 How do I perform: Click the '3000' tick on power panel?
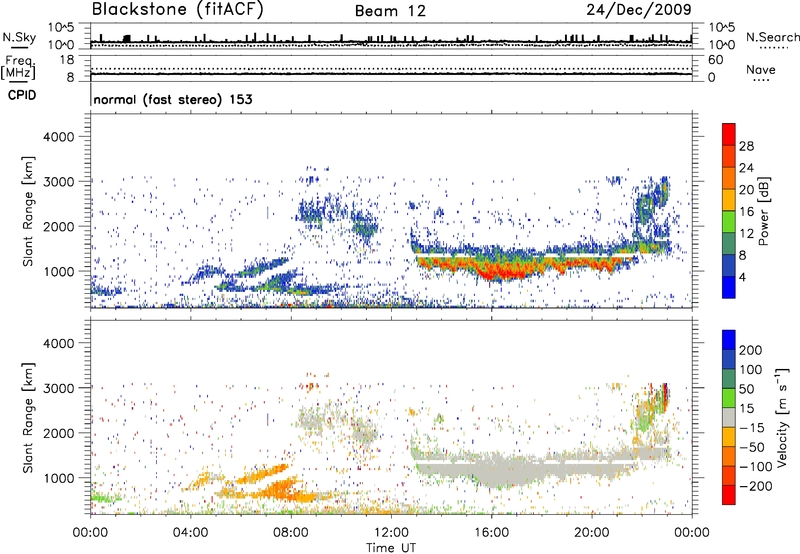point(58,182)
